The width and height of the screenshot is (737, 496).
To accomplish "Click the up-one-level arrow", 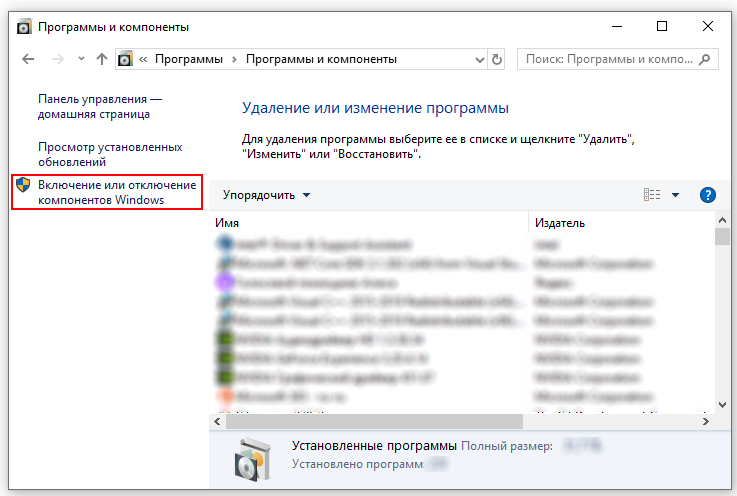I will pyautogui.click(x=101, y=60).
